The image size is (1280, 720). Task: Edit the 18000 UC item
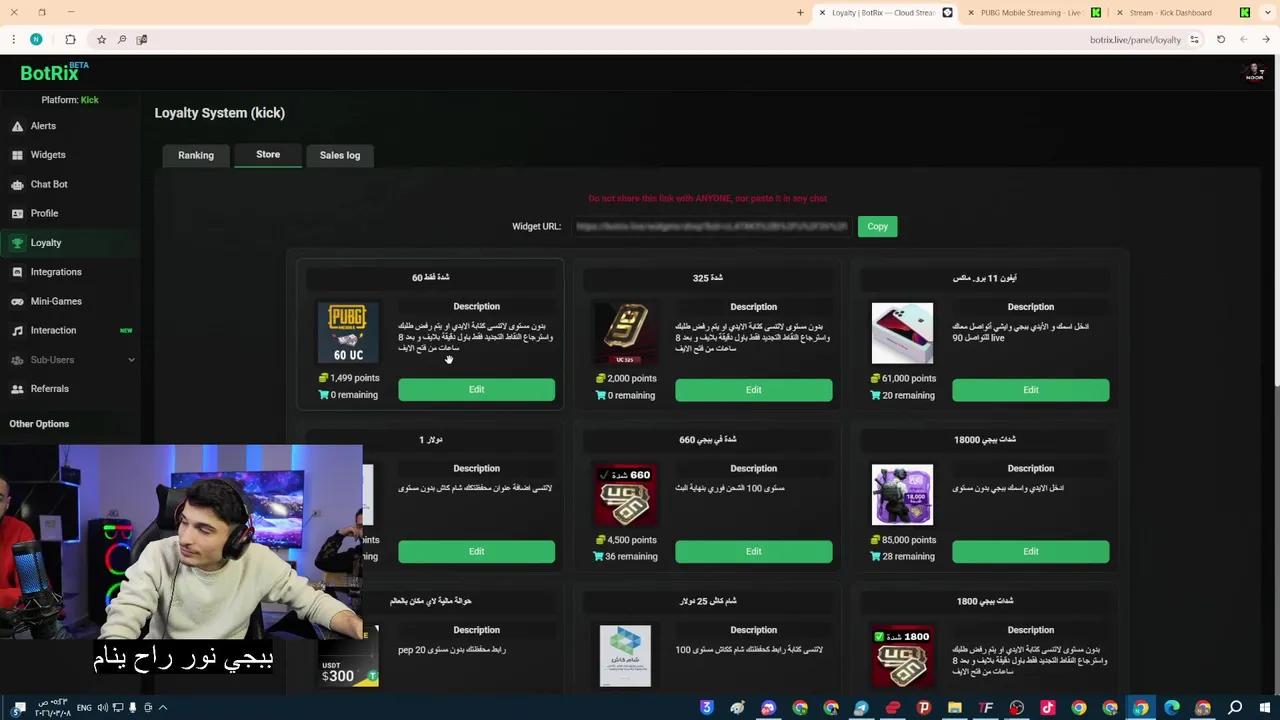coord(1030,551)
